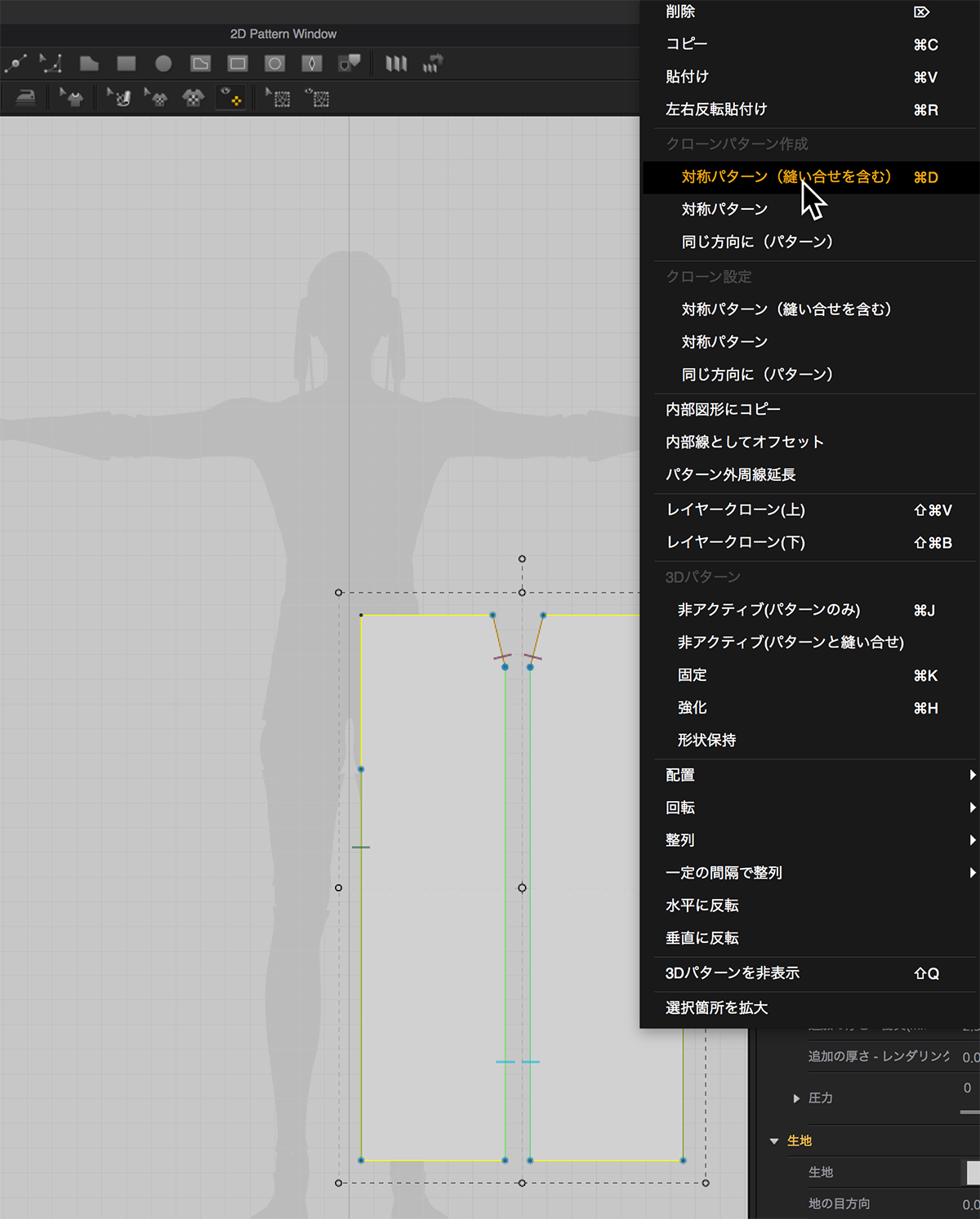Select the Polygon pattern tool
This screenshot has width=980, height=1219.
pos(89,64)
